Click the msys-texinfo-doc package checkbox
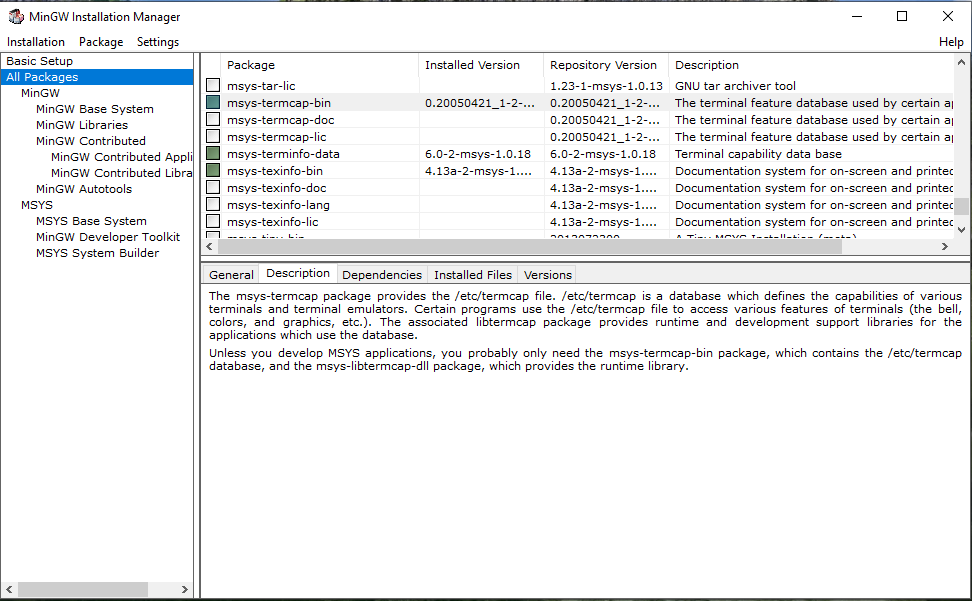 pos(213,188)
